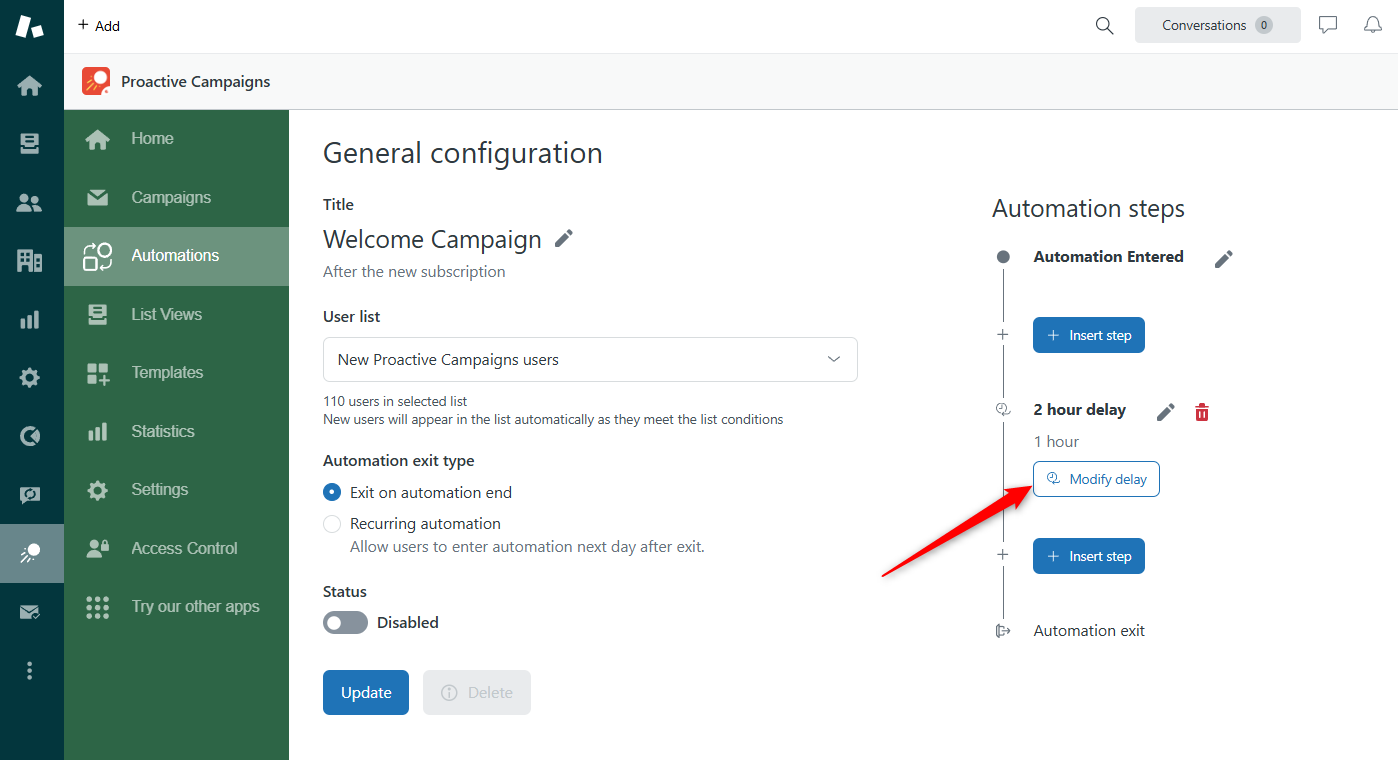Open the Reporting bar chart icon in dark sidebar
Screen dimensions: 1398x760
[x=30, y=320]
